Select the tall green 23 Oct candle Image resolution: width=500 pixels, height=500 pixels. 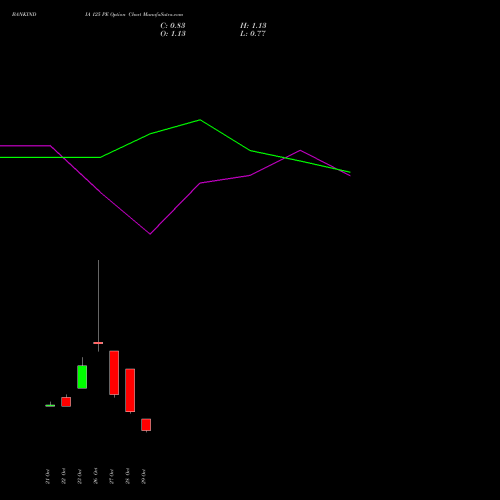tap(82, 377)
